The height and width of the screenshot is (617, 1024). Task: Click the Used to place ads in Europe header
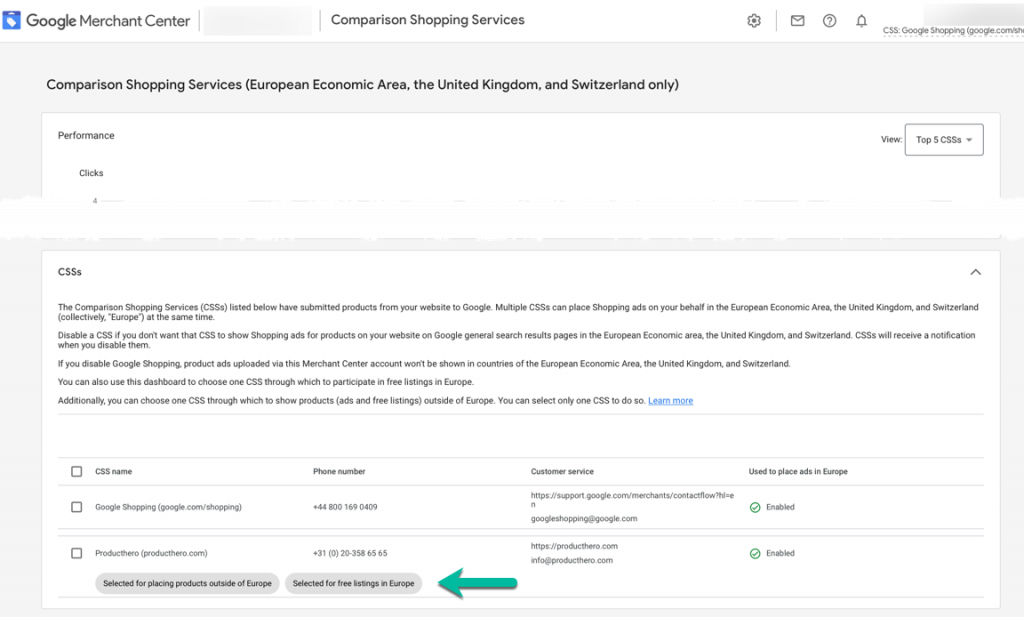coord(798,471)
